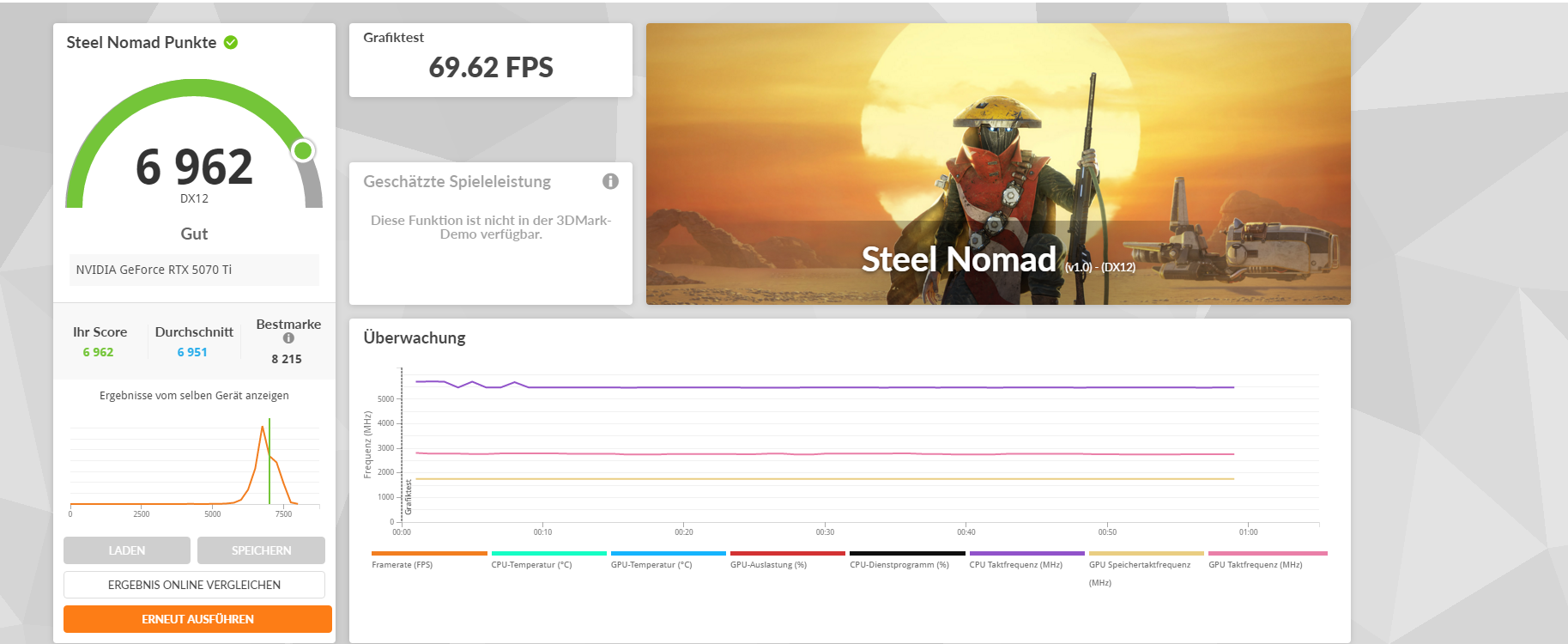
Task: Toggle CPU Taktfrequenz (MHz) legend entry
Action: tap(1026, 560)
